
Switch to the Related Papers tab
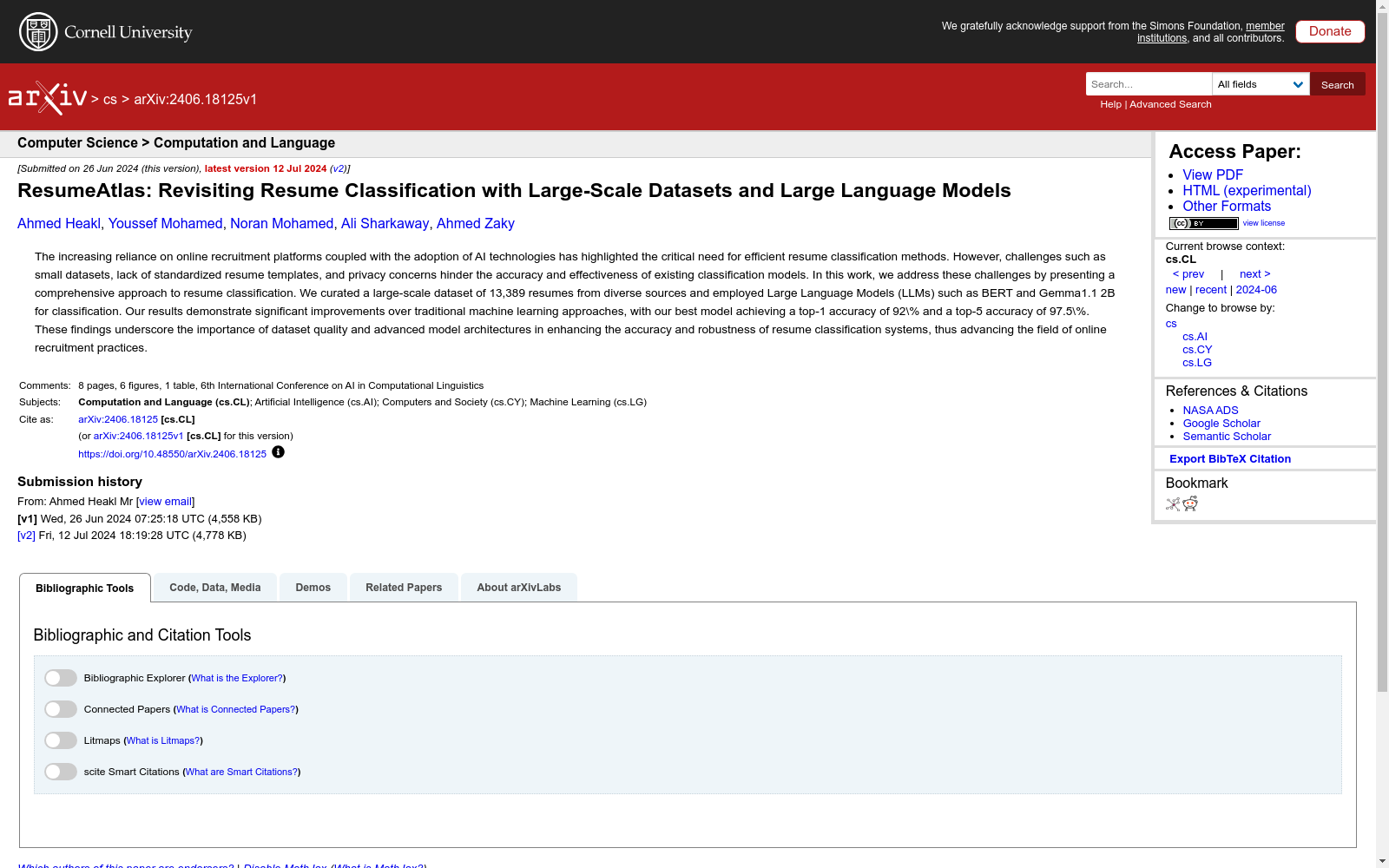click(404, 588)
